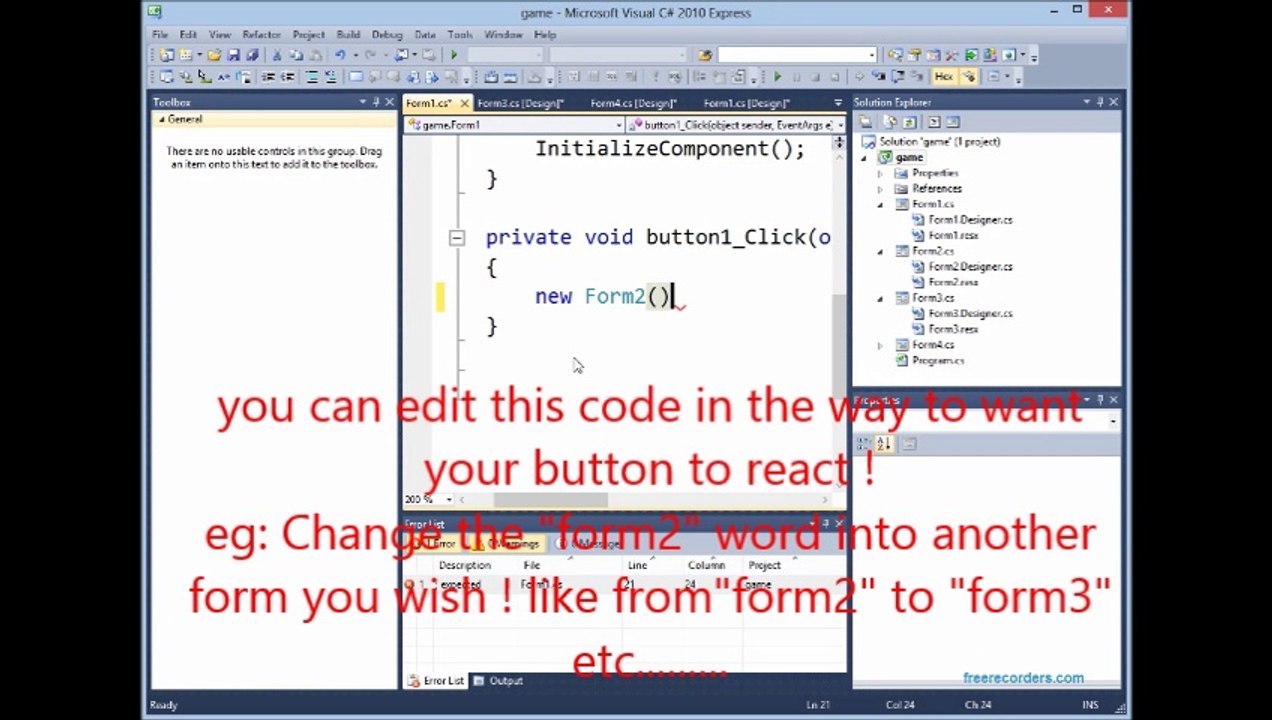Select Solution 'game' root node
Image resolution: width=1272 pixels, height=720 pixels.
click(939, 142)
